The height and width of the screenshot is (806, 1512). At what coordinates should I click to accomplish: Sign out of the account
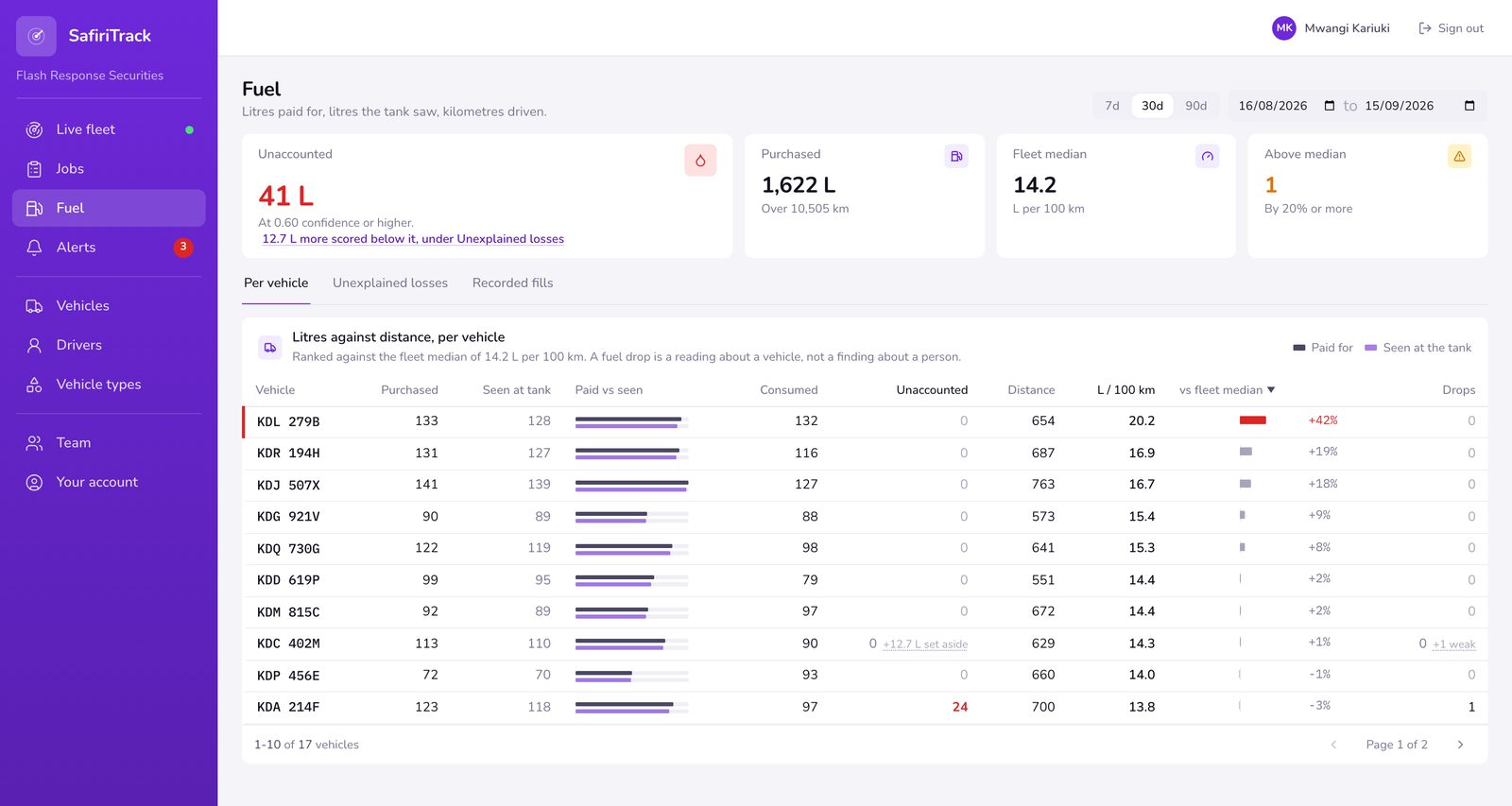(x=1451, y=28)
